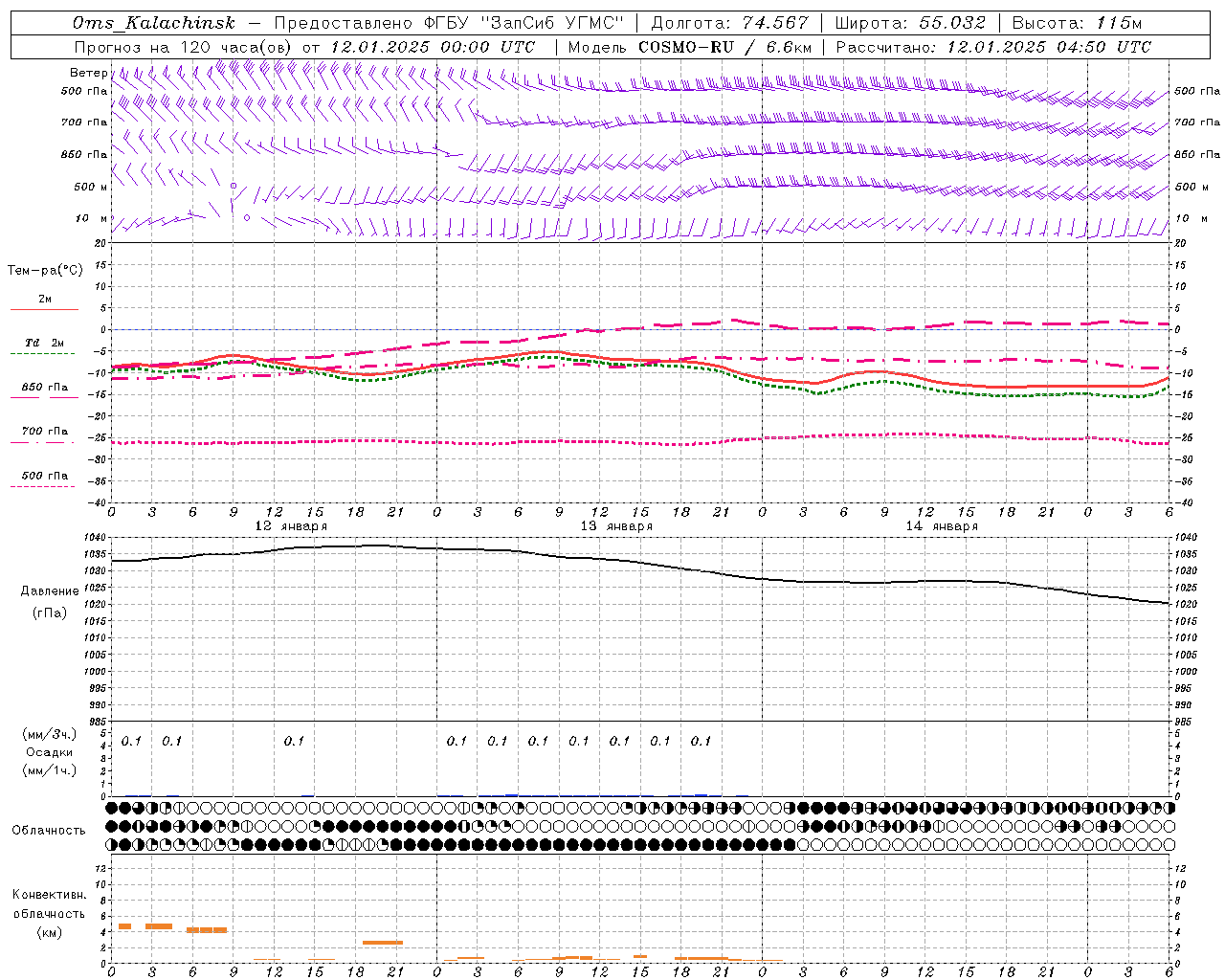Click the '(мм/1ч.)' precipitation unit label
1225x980 pixels.
tap(50, 770)
